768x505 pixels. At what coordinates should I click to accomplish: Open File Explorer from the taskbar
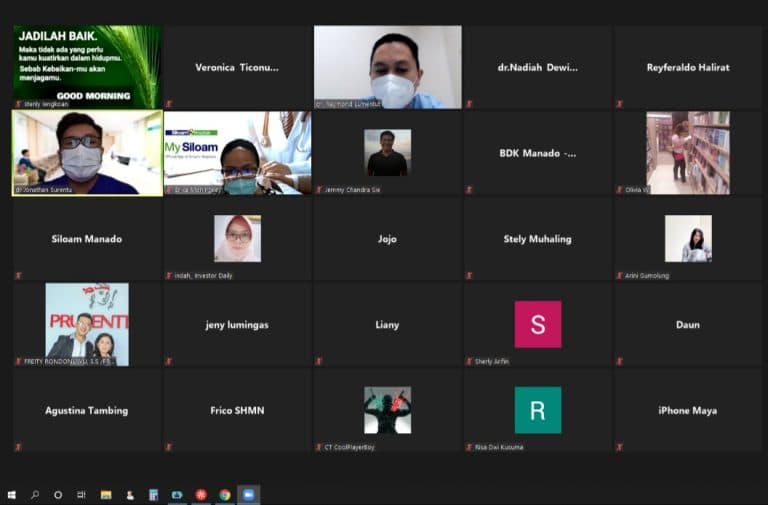106,495
